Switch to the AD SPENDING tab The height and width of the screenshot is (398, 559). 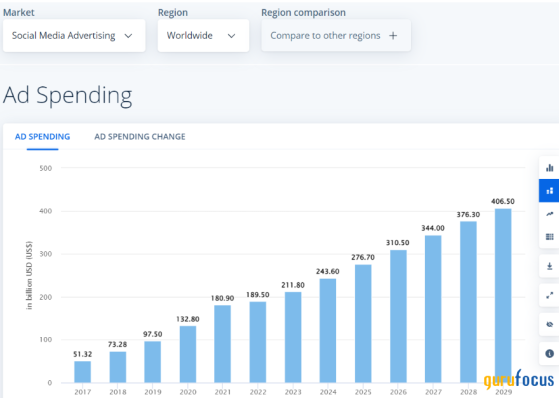pyautogui.click(x=42, y=137)
